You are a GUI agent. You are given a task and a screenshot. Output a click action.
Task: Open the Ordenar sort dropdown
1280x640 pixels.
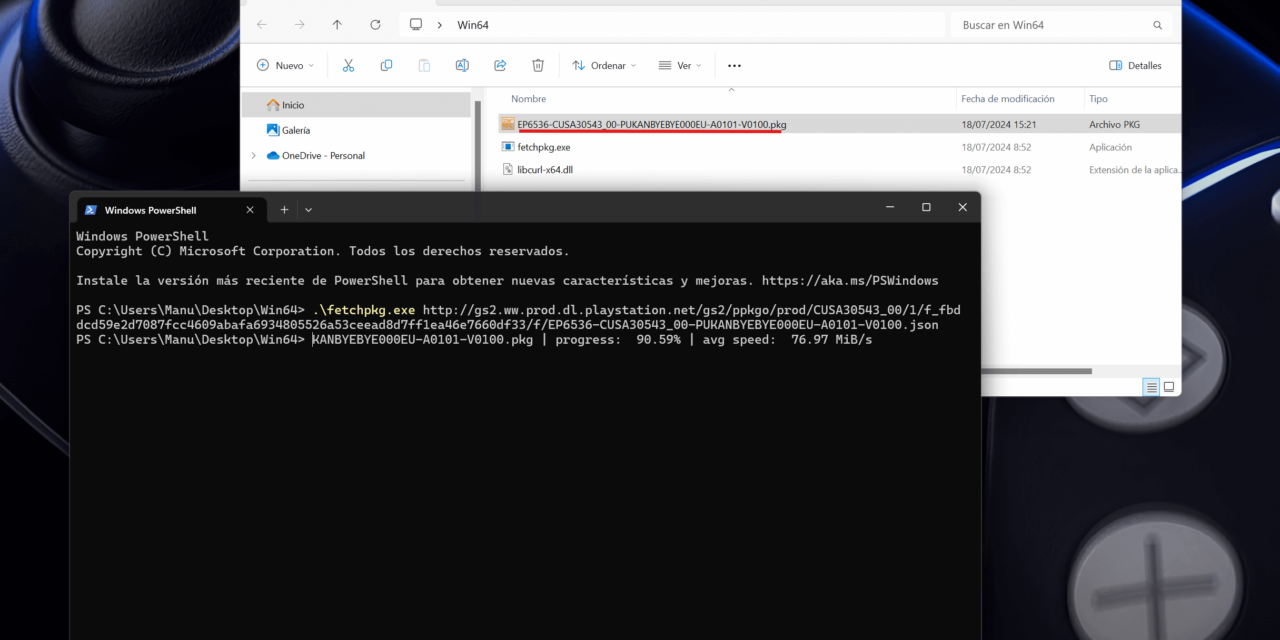pos(604,65)
